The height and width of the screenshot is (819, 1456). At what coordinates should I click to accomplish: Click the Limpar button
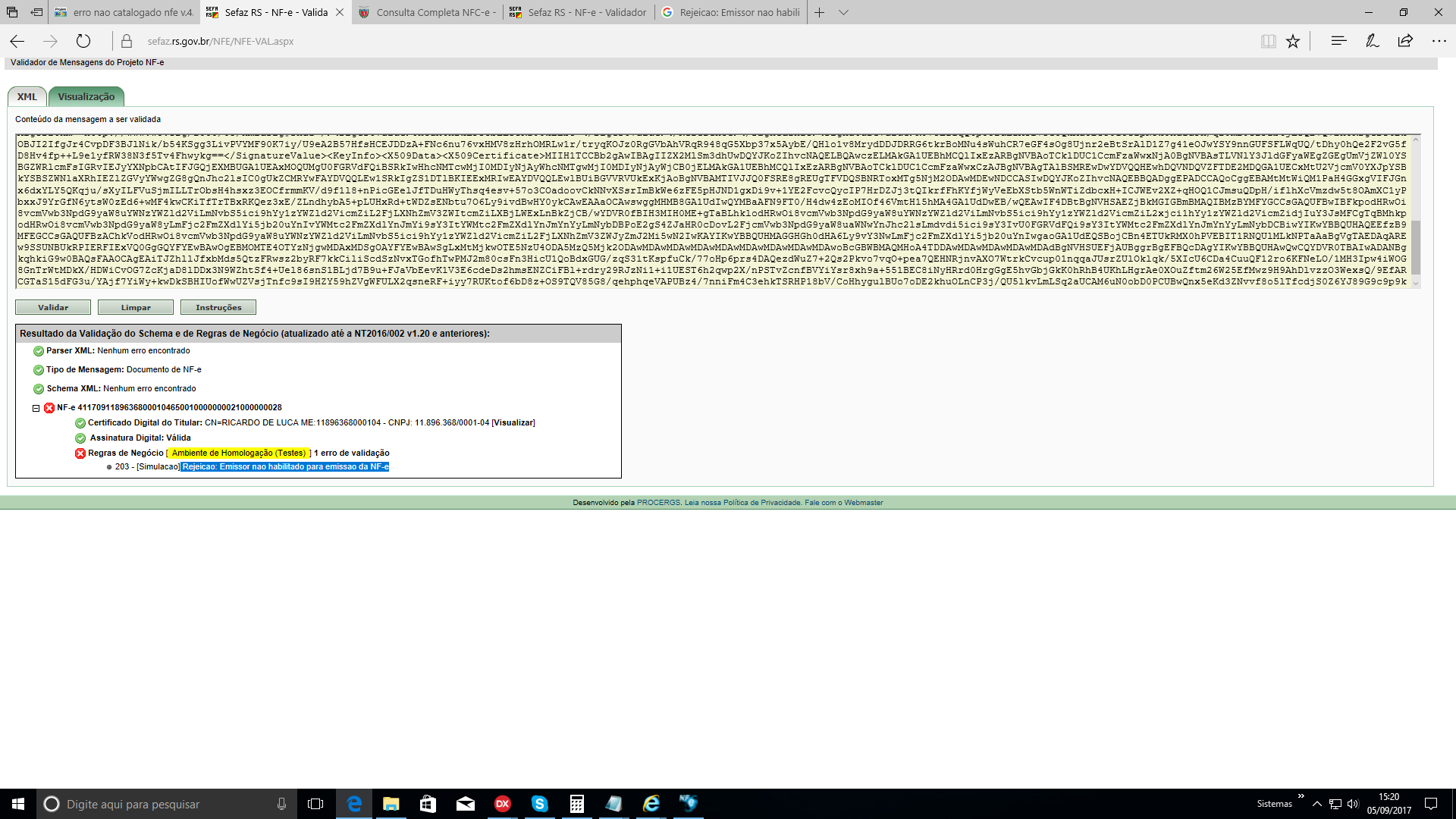tap(136, 307)
